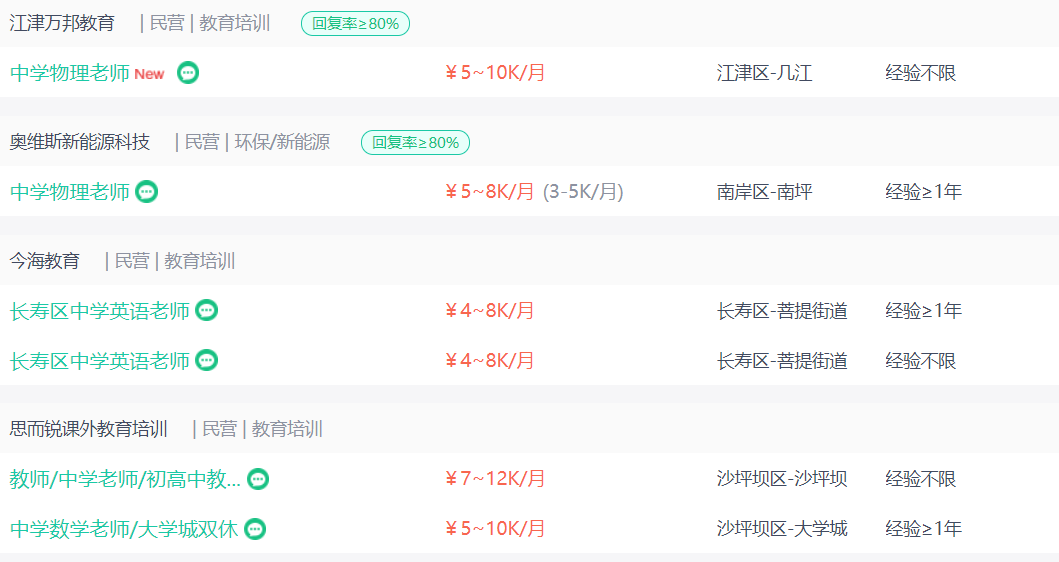
Task: Click chat icon beside 中学数学老师/大学城双休
Action: coord(255,529)
